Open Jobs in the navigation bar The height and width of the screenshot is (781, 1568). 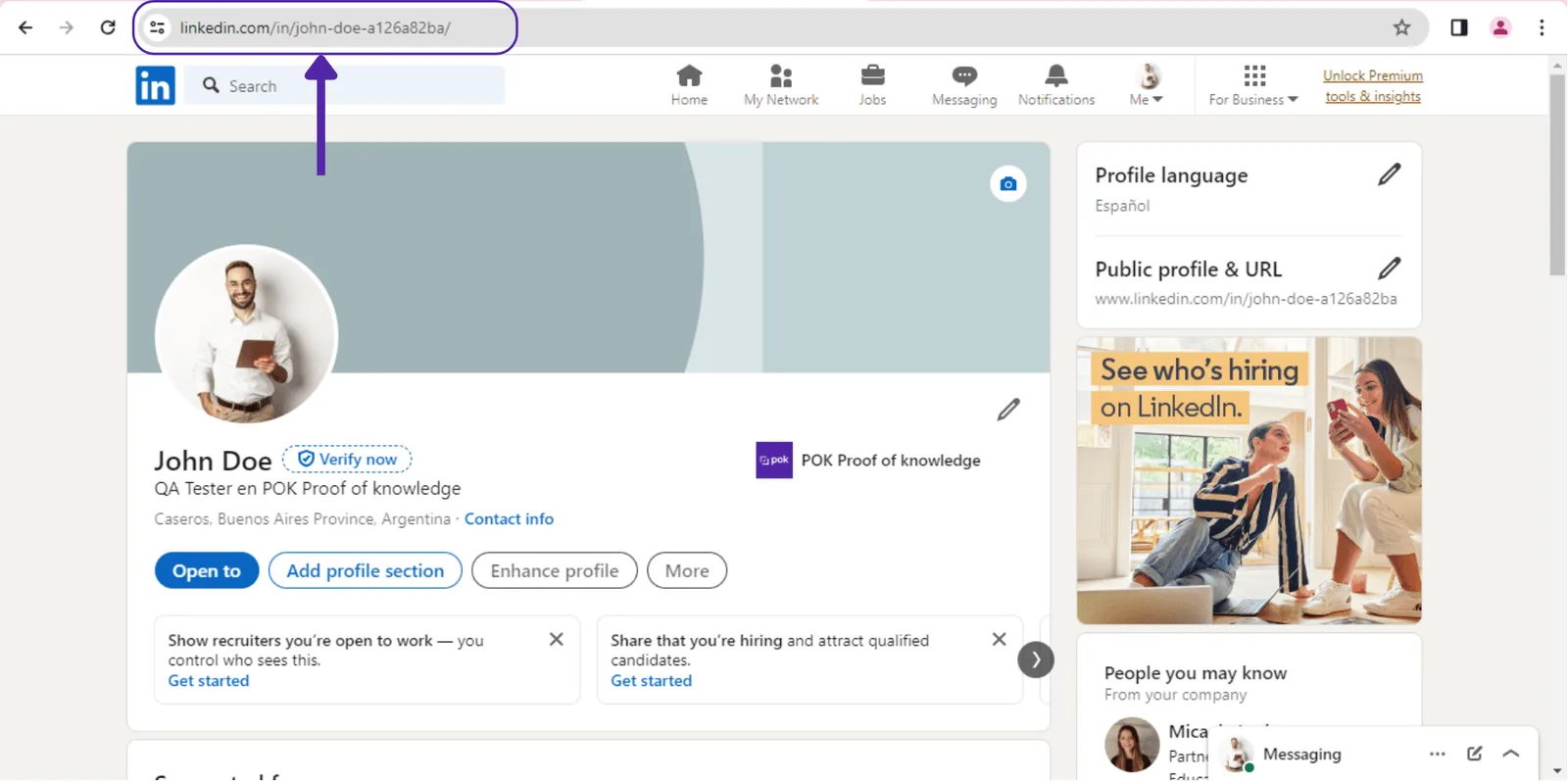tap(872, 85)
